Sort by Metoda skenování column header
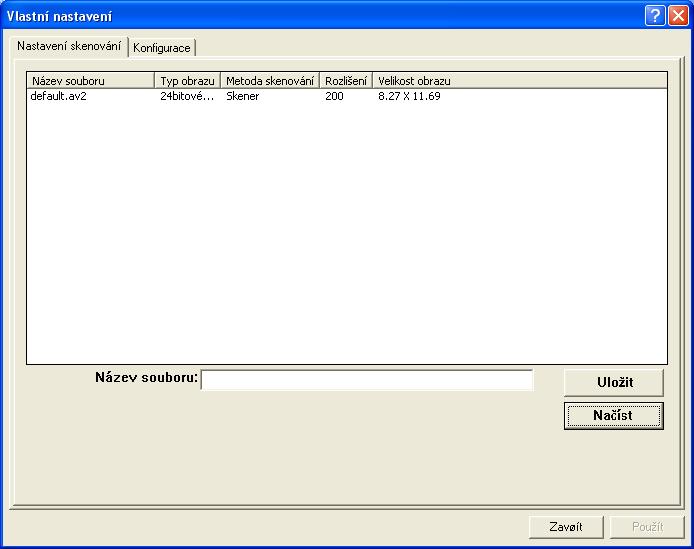This screenshot has height=549, width=694. pos(270,81)
